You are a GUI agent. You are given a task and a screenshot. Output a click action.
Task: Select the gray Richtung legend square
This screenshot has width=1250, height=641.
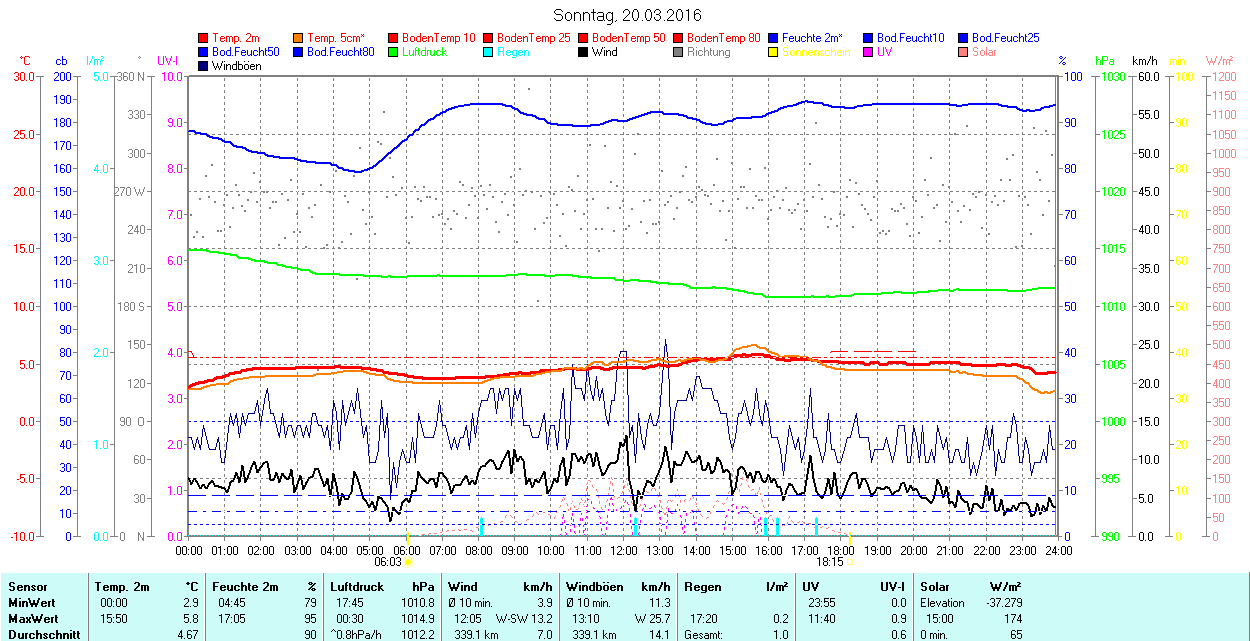pos(678,52)
